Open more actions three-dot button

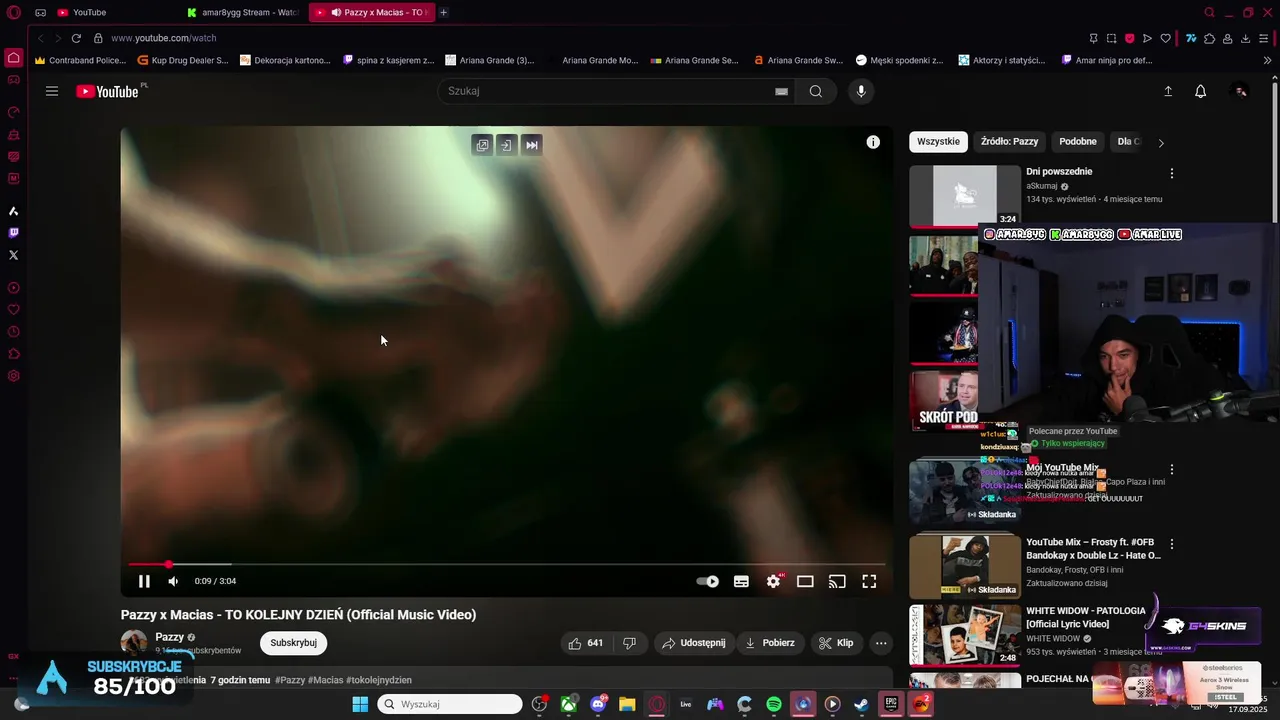[x=881, y=643]
